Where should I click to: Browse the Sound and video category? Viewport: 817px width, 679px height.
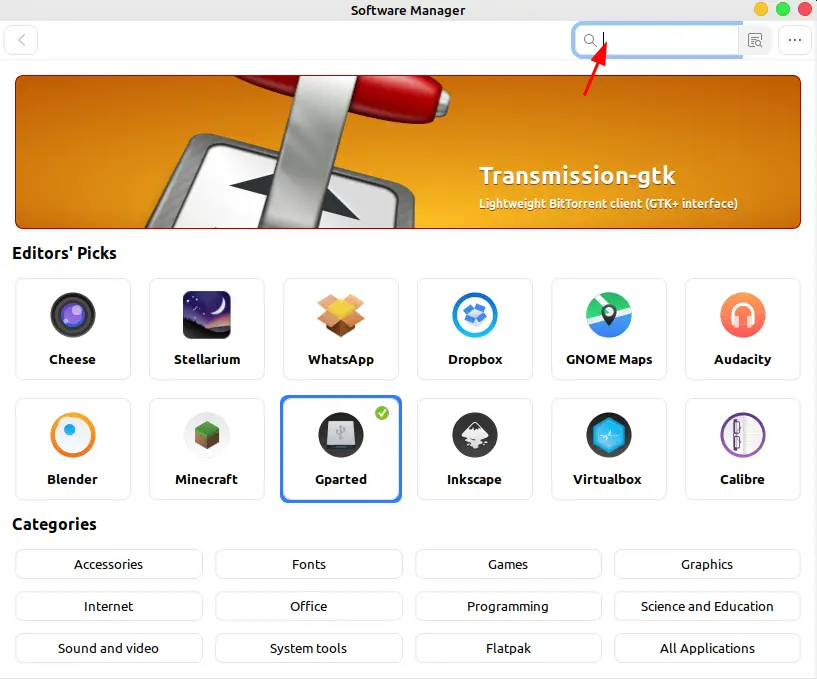pos(109,648)
